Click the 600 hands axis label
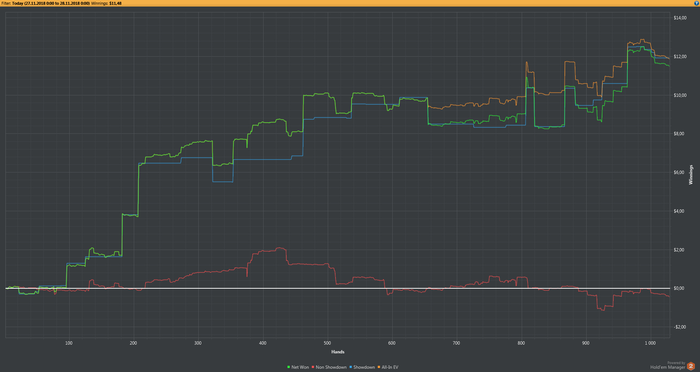The image size is (700, 372). pyautogui.click(x=392, y=343)
